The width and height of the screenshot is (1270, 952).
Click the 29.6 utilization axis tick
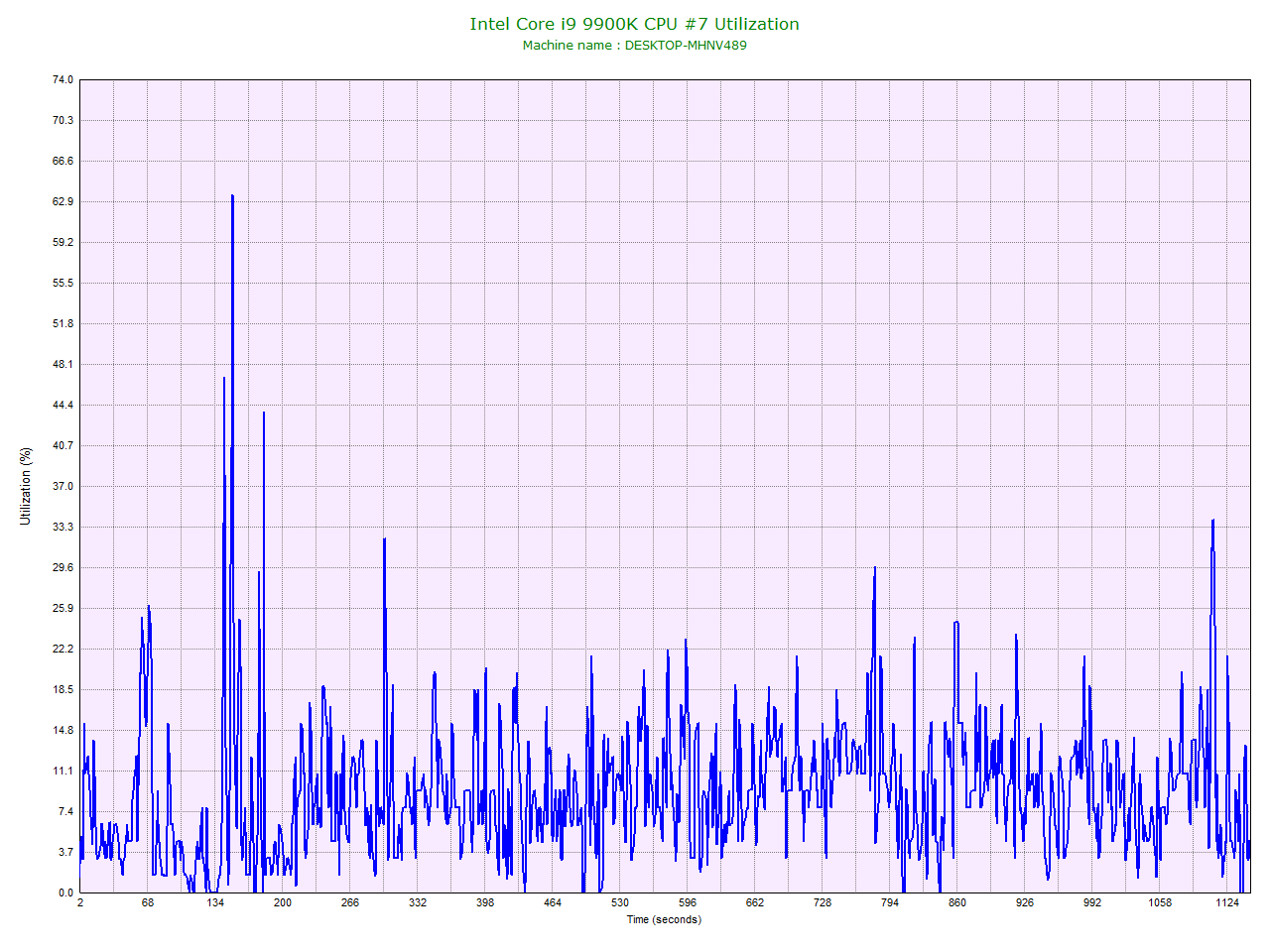pyautogui.click(x=63, y=567)
